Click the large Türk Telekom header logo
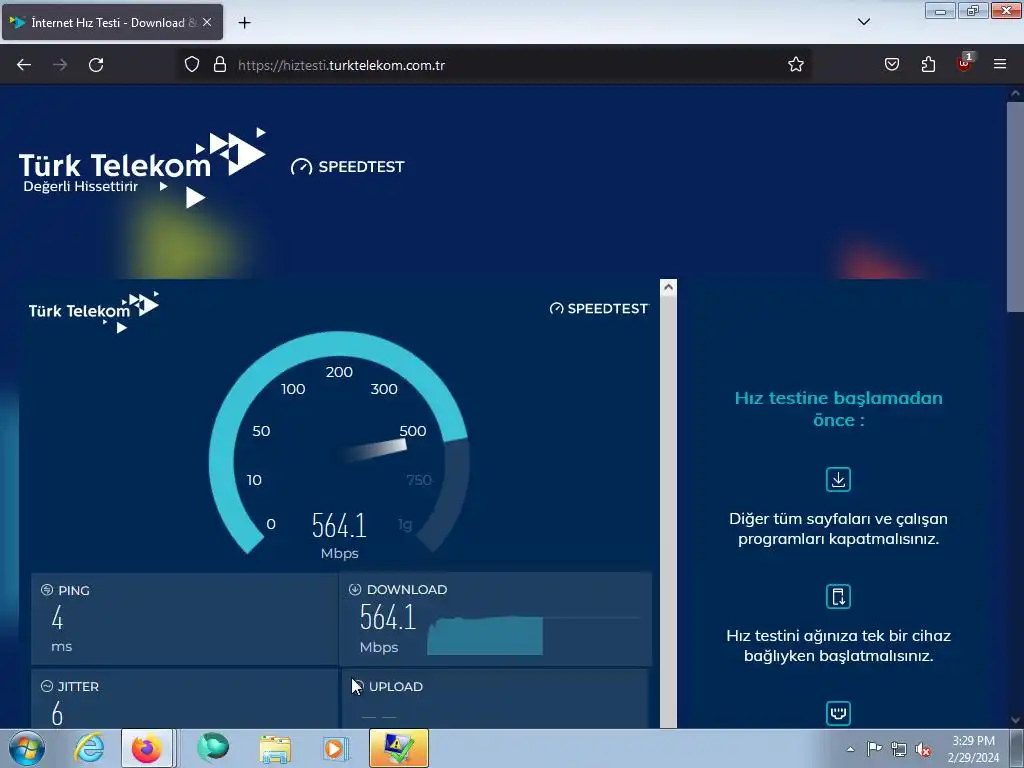This screenshot has width=1024, height=768. pyautogui.click(x=142, y=168)
